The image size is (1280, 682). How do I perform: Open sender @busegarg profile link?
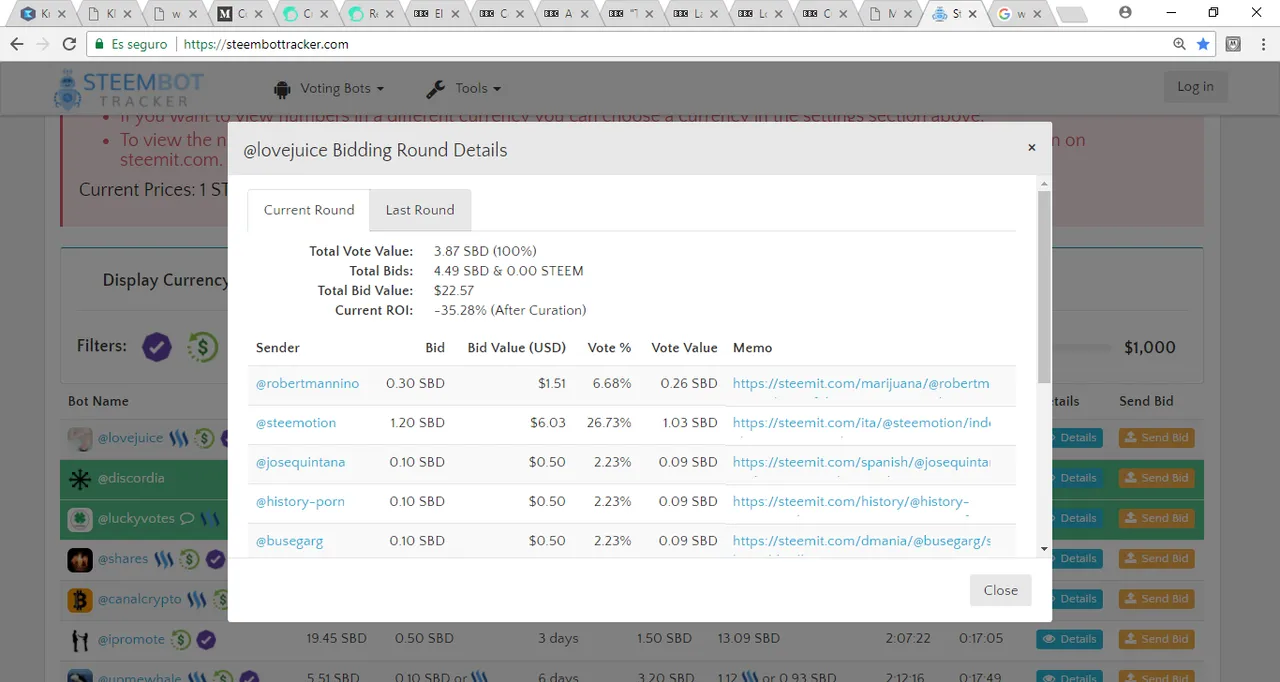coord(289,541)
